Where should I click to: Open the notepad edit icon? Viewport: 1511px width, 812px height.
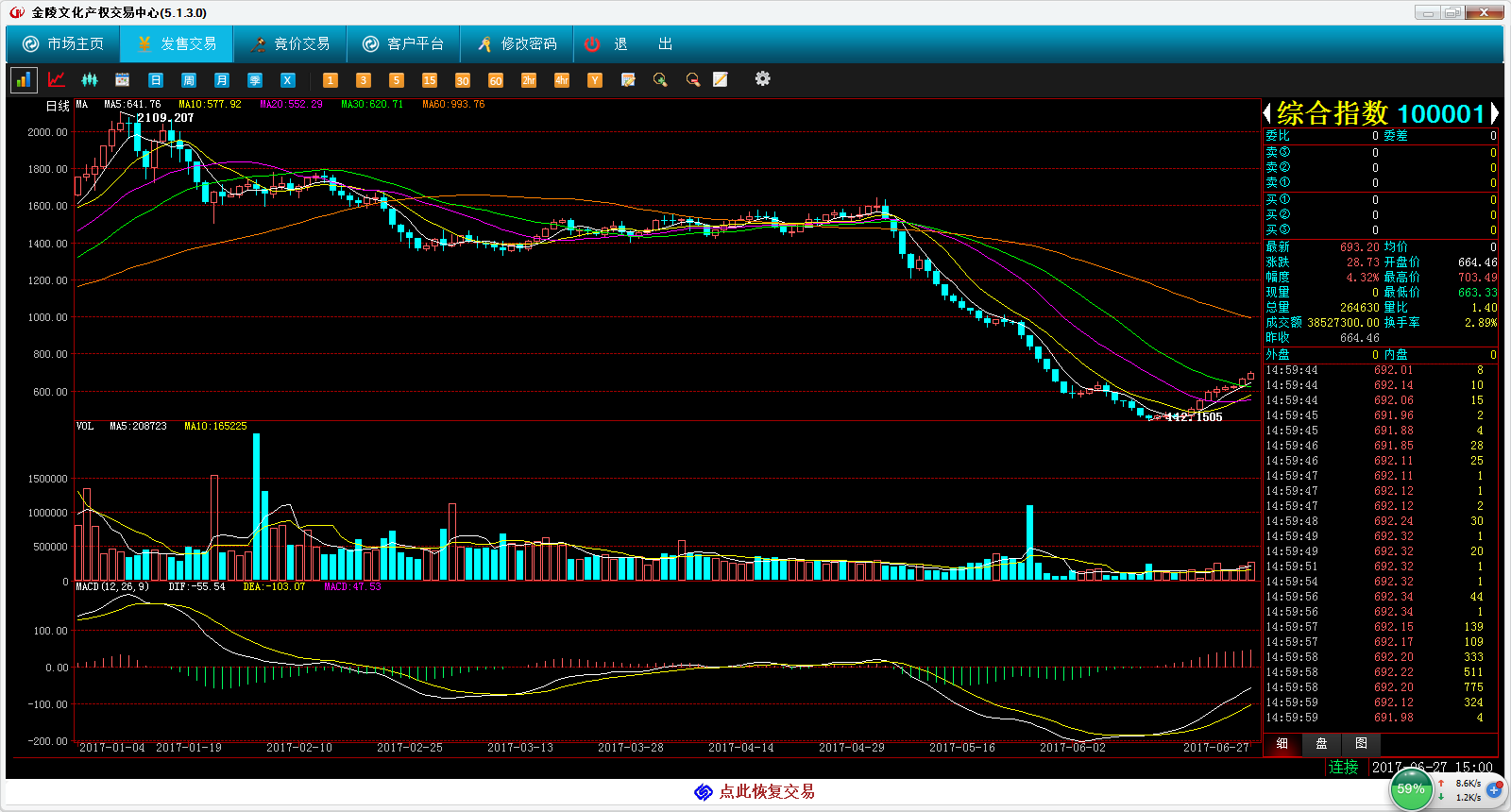pyautogui.click(x=628, y=80)
